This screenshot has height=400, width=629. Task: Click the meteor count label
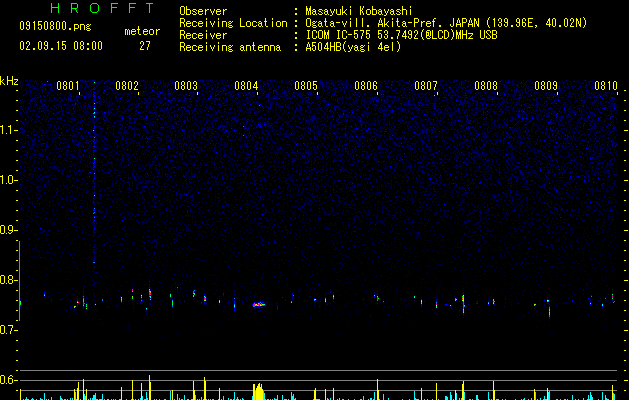pyautogui.click(x=142, y=31)
